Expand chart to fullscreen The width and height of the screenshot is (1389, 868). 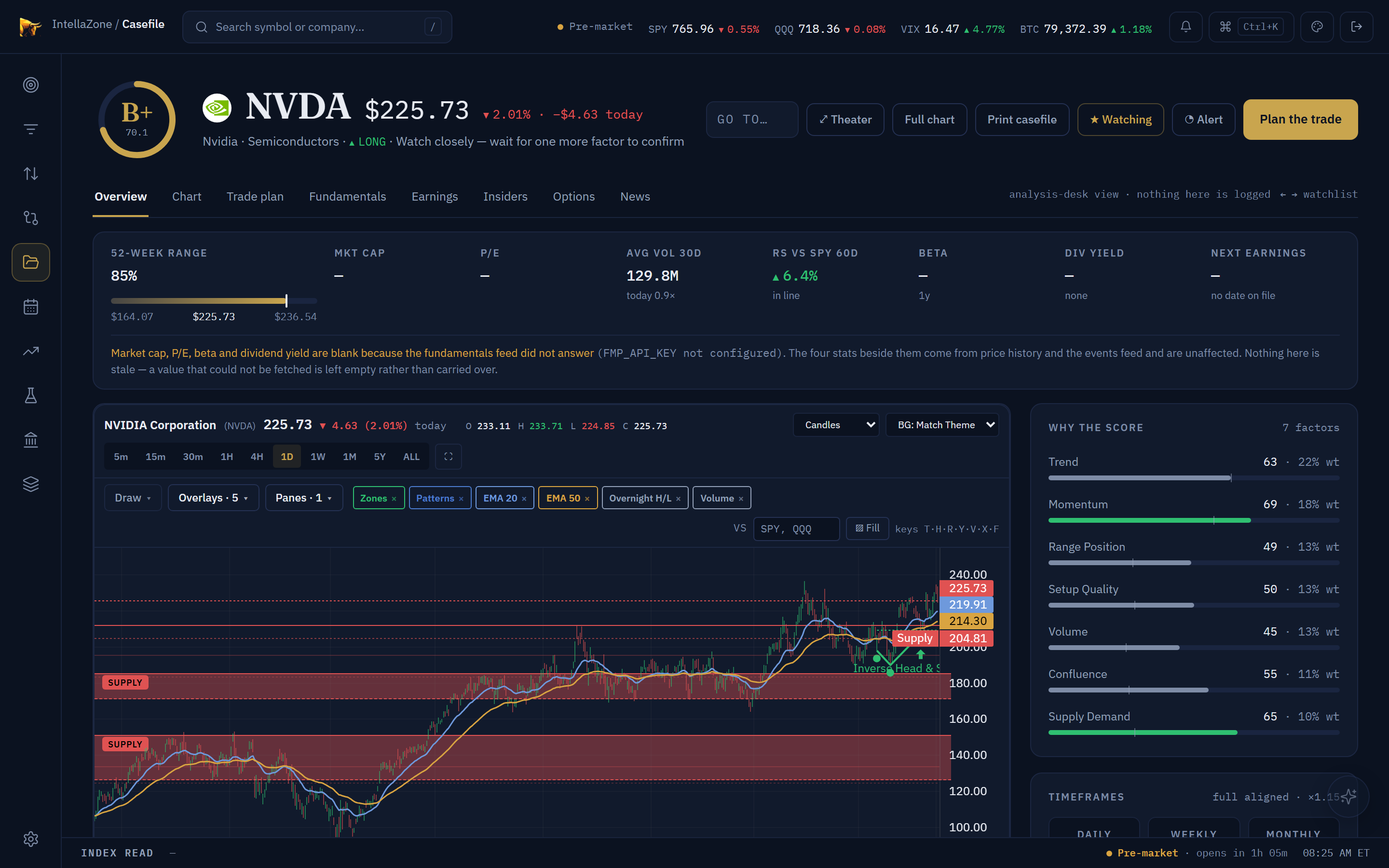coord(448,456)
